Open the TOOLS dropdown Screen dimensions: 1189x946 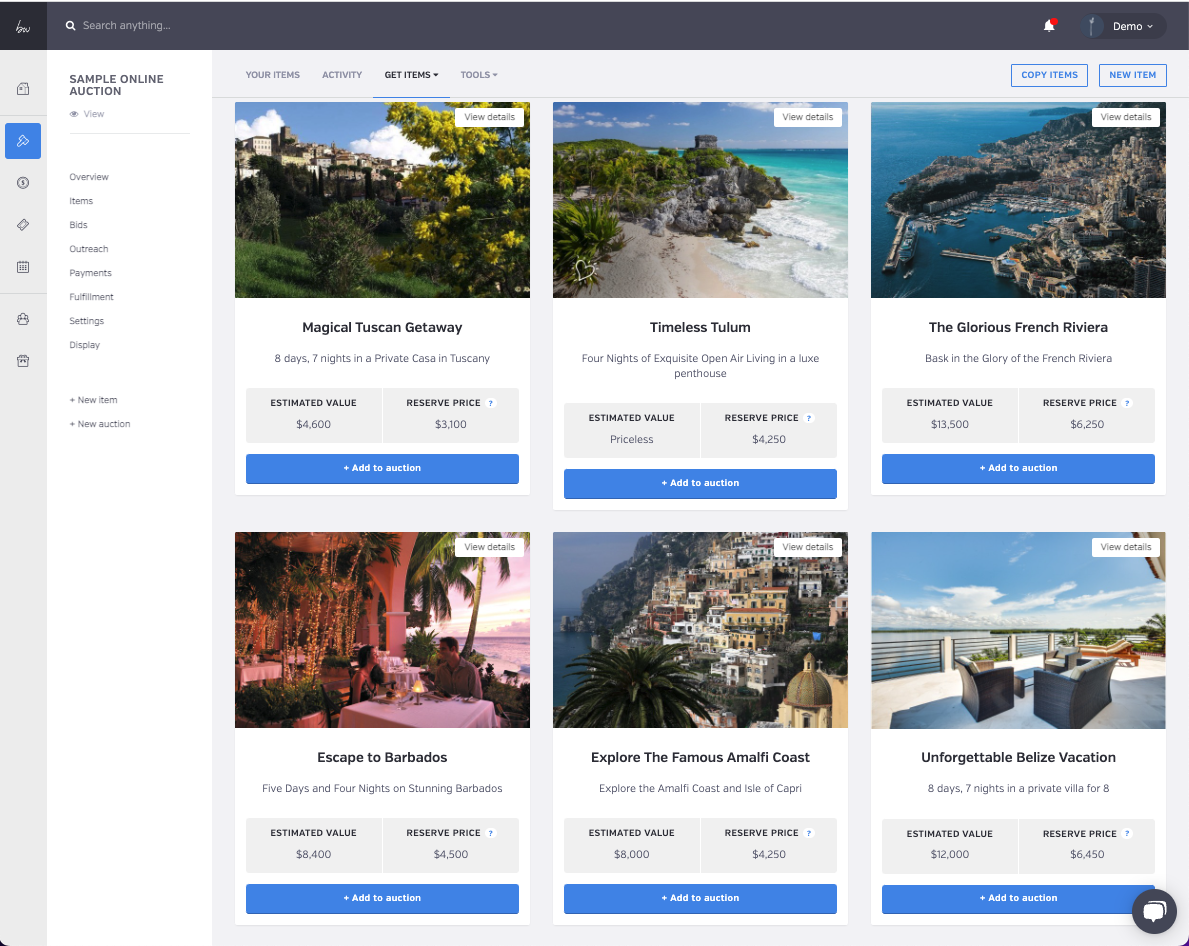click(478, 74)
